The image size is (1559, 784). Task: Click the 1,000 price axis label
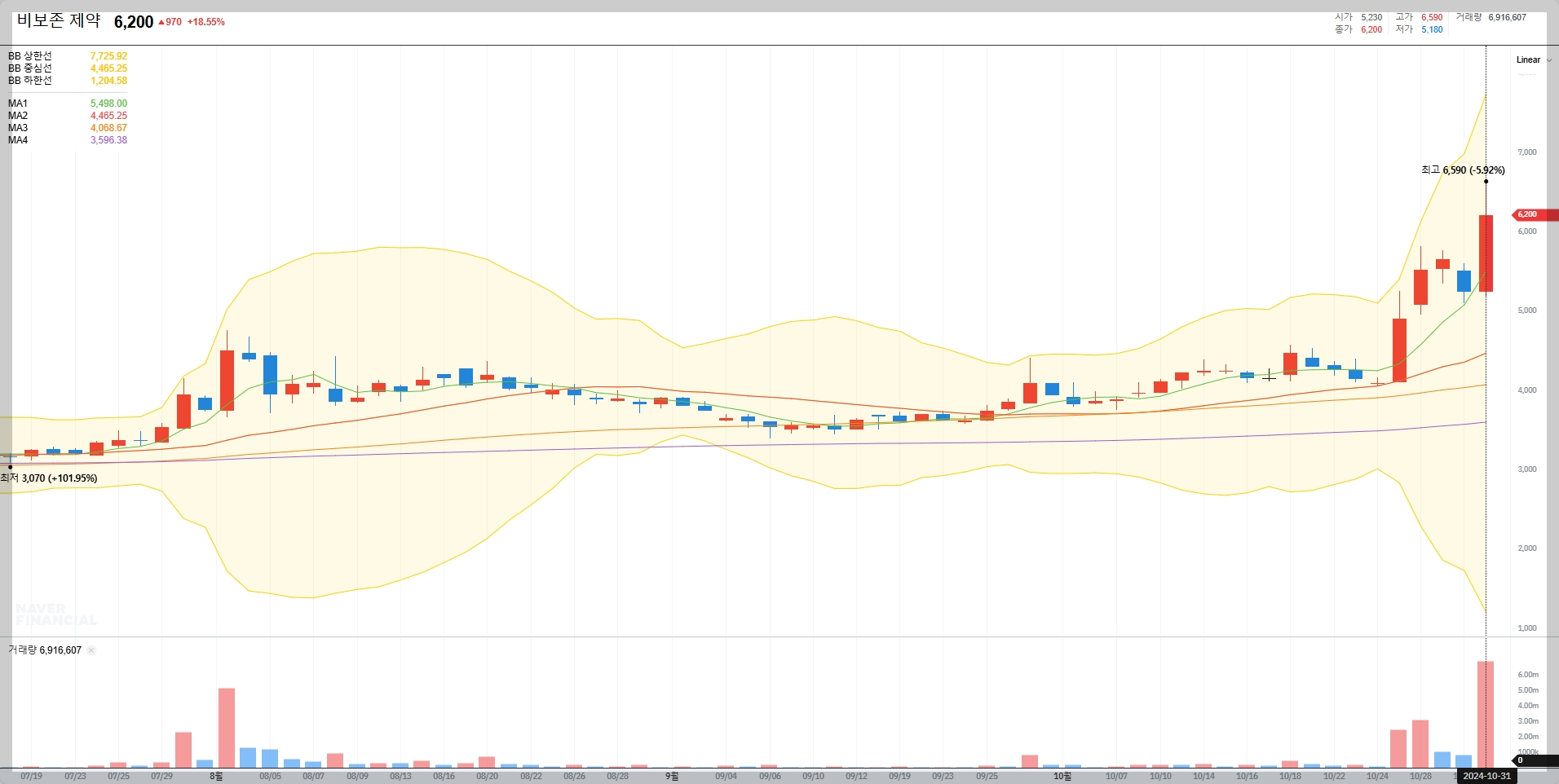pyautogui.click(x=1526, y=628)
